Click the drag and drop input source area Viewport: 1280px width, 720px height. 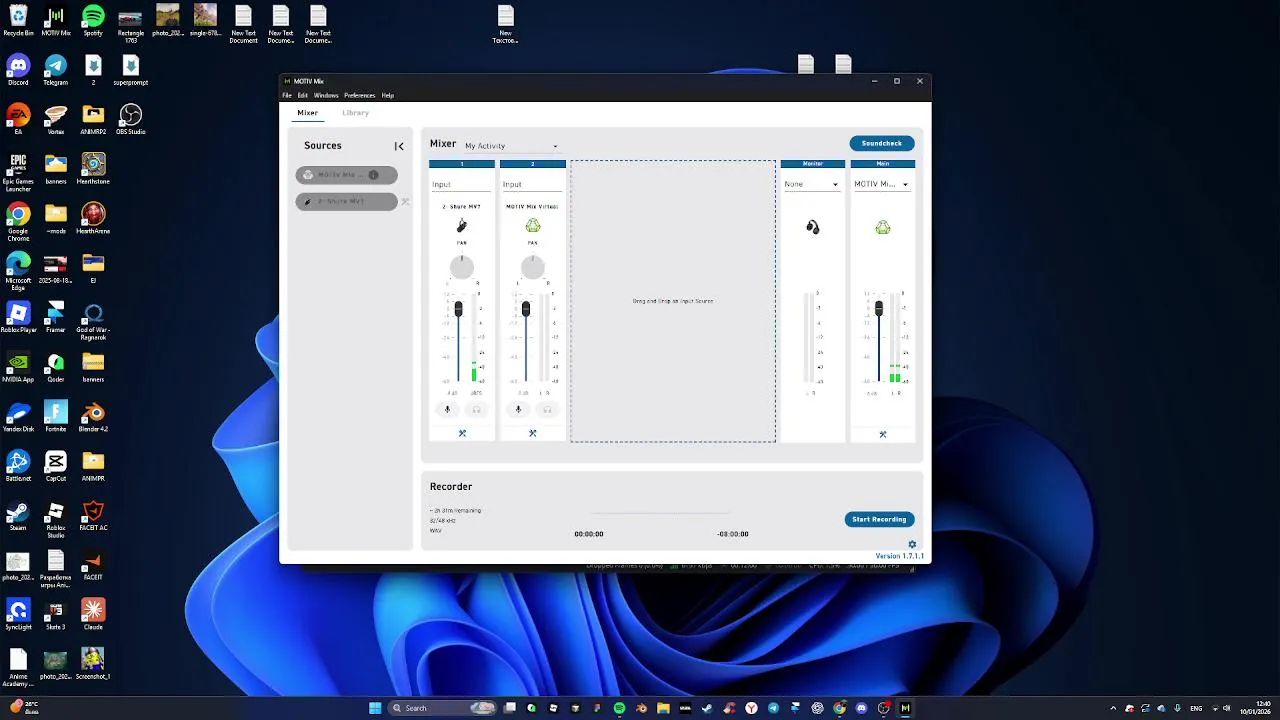click(673, 301)
